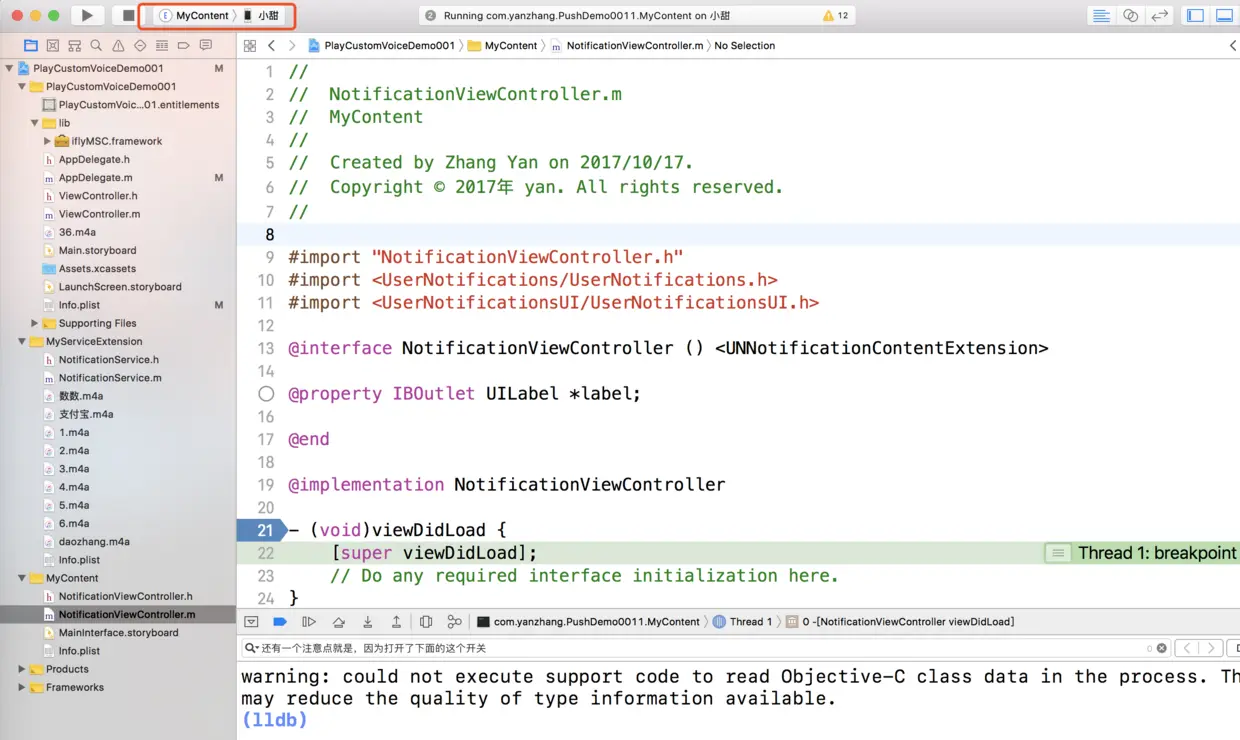Viewport: 1240px width, 740px height.
Task: Open the Source Control navigator
Action: point(53,46)
